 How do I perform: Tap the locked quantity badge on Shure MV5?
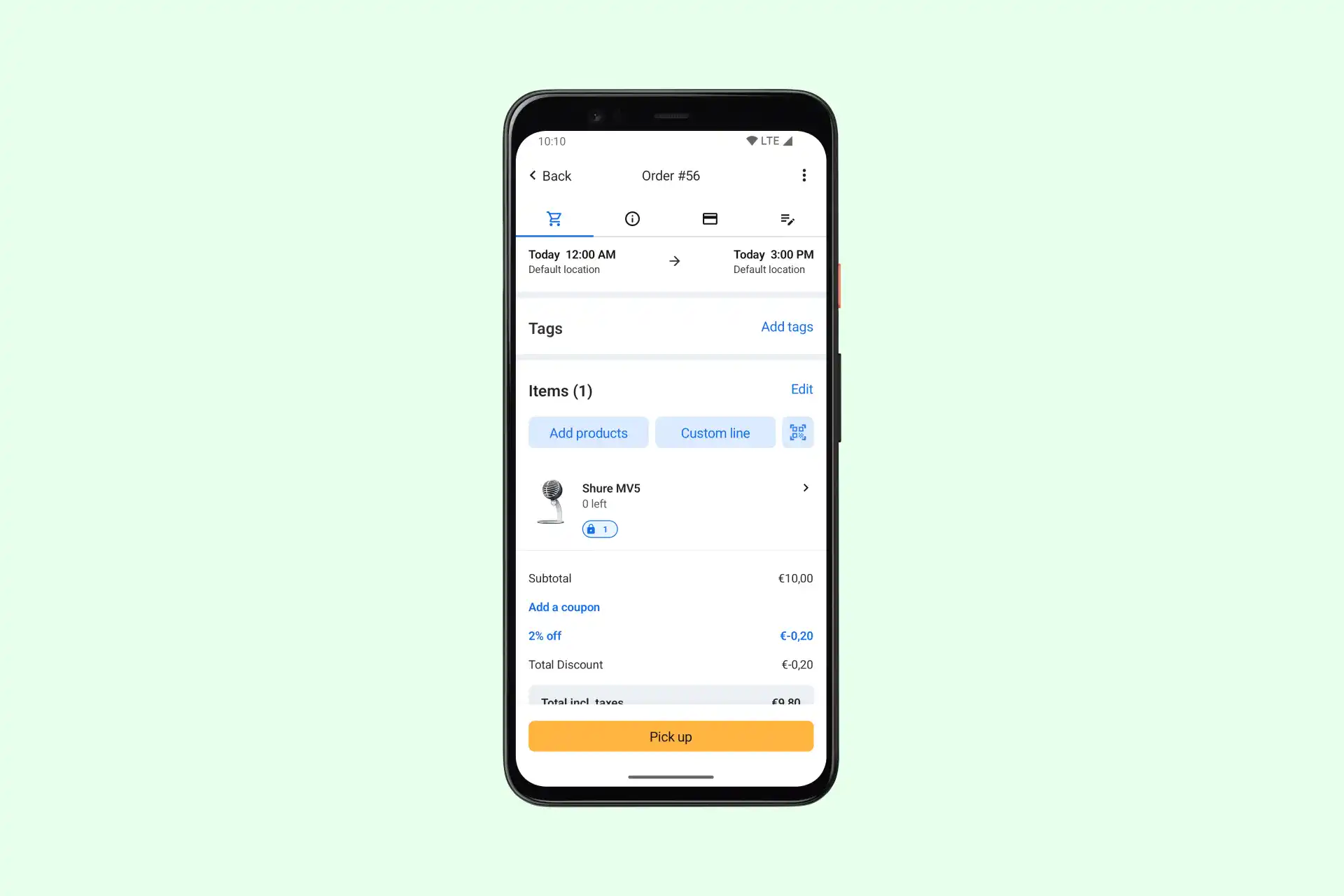(x=598, y=528)
